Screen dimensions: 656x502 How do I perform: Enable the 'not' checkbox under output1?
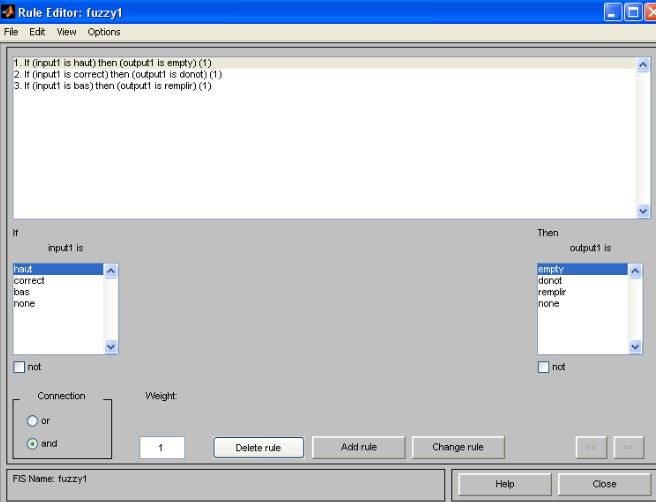pos(545,367)
